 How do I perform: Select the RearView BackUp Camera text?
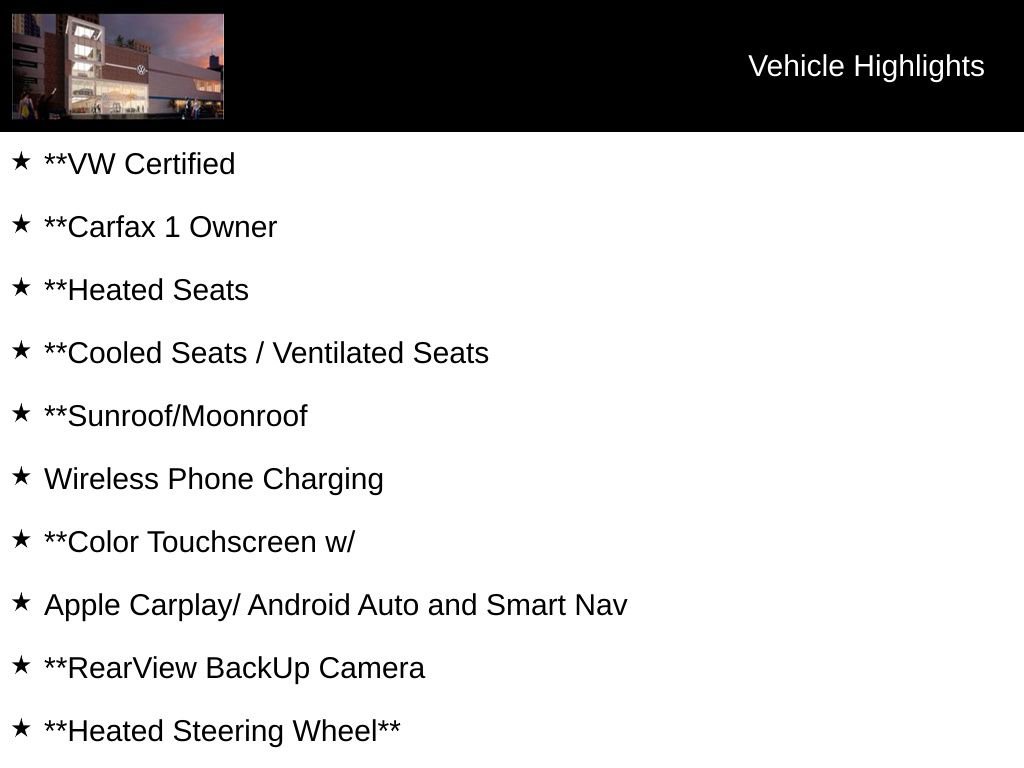tap(234, 668)
